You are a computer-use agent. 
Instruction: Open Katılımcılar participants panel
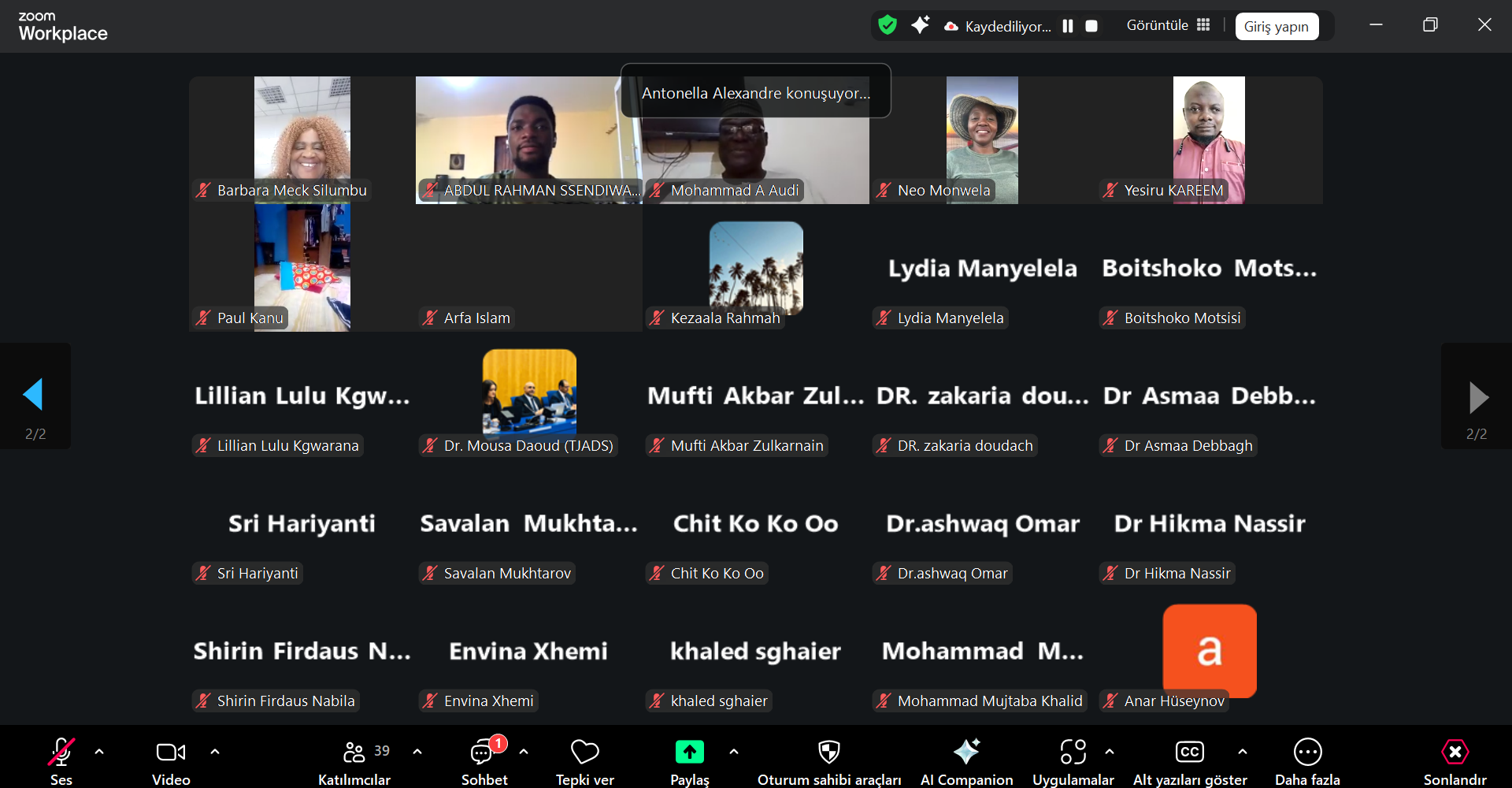pyautogui.click(x=354, y=753)
